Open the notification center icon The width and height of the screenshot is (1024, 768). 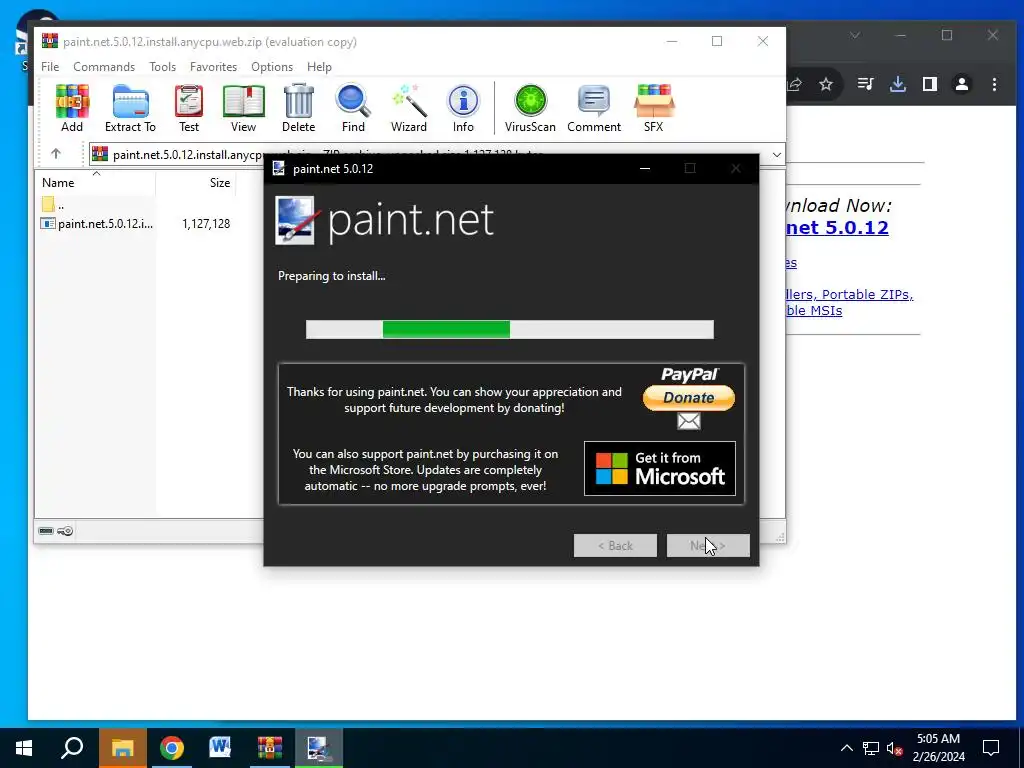pyautogui.click(x=991, y=748)
